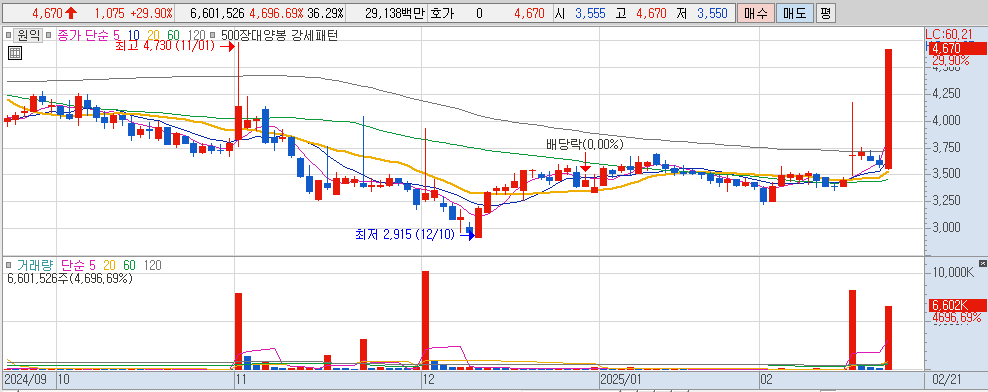
Task: Click the high price 4,670 after 고
Action: tap(652, 13)
